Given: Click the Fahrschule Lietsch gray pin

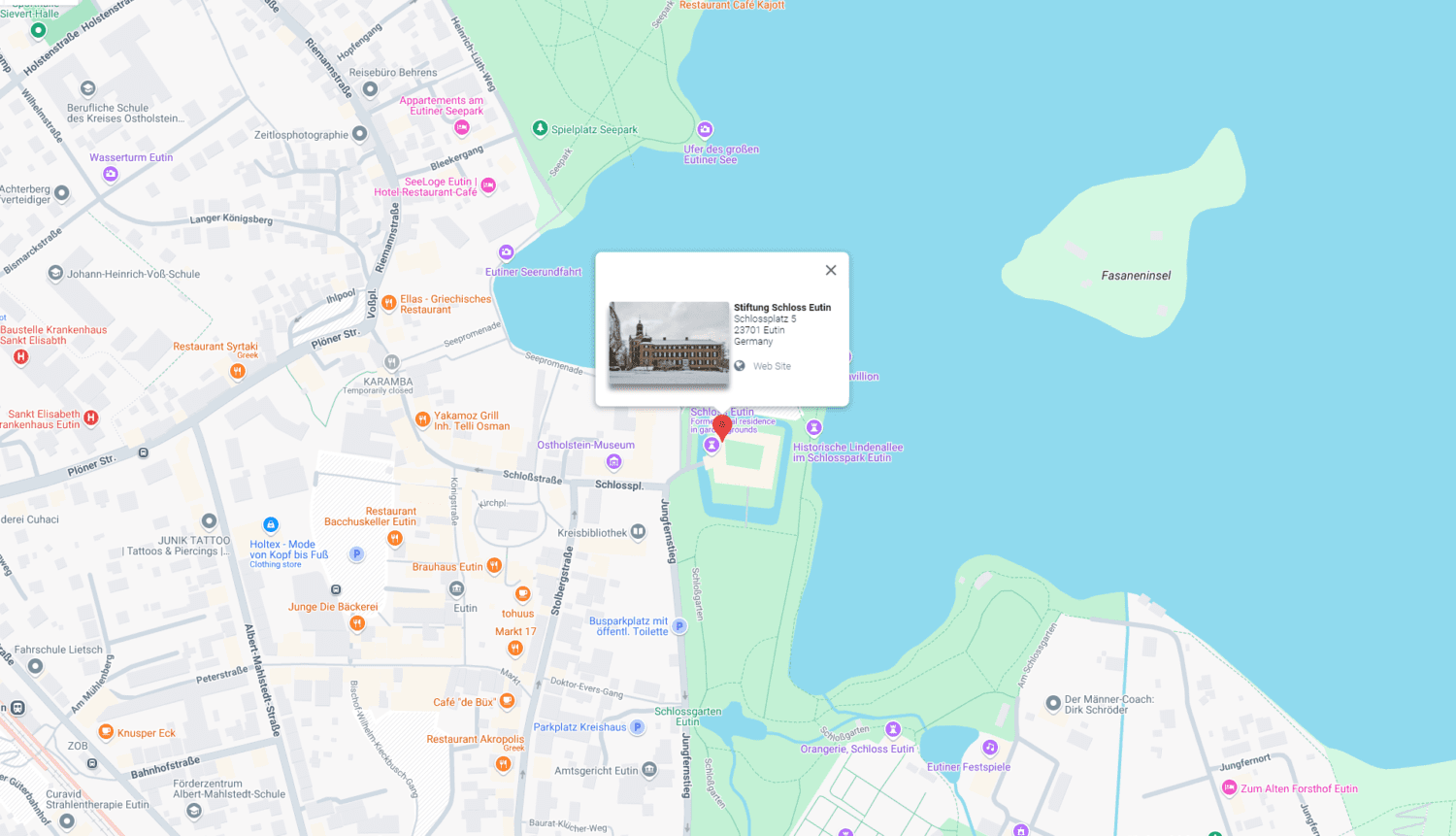Looking at the screenshot, I should [35, 666].
